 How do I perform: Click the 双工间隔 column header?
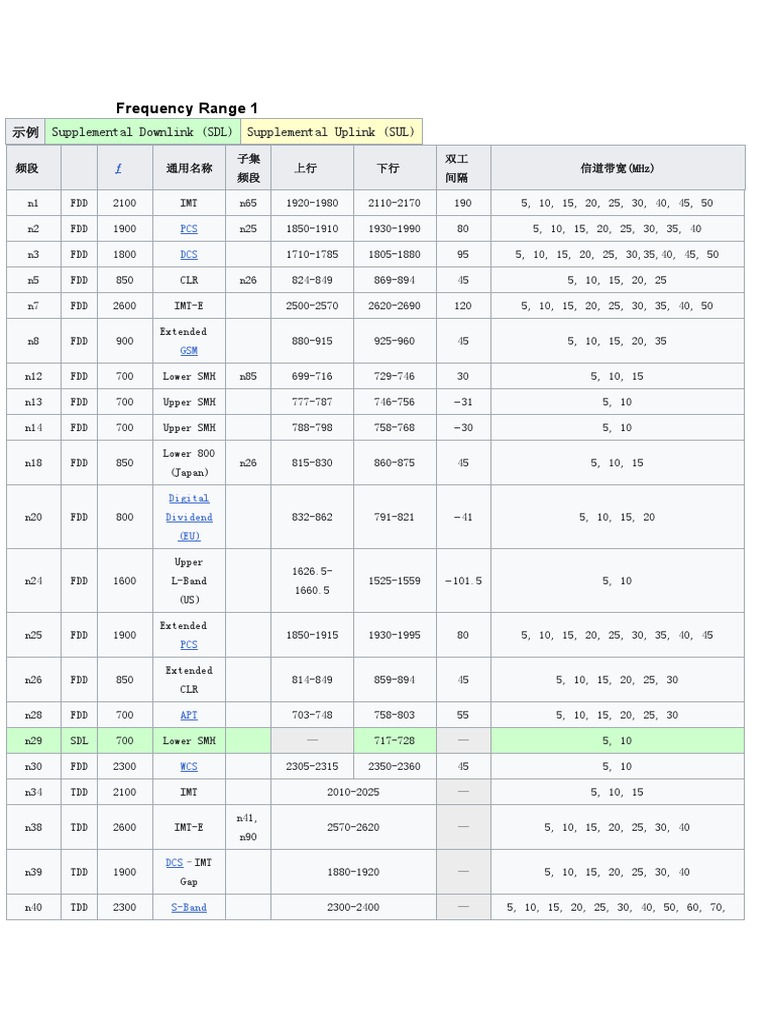pyautogui.click(x=456, y=168)
